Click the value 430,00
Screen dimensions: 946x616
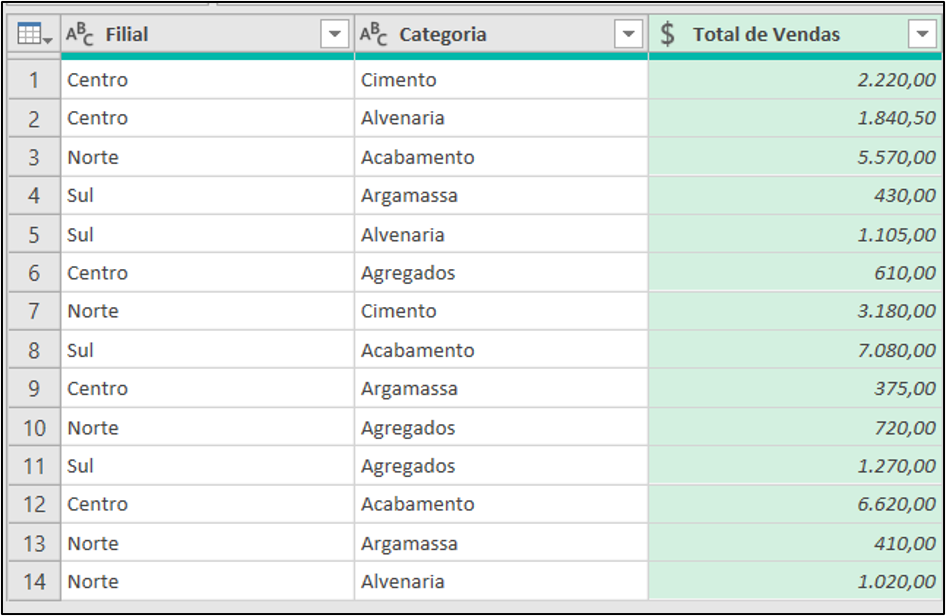point(905,195)
